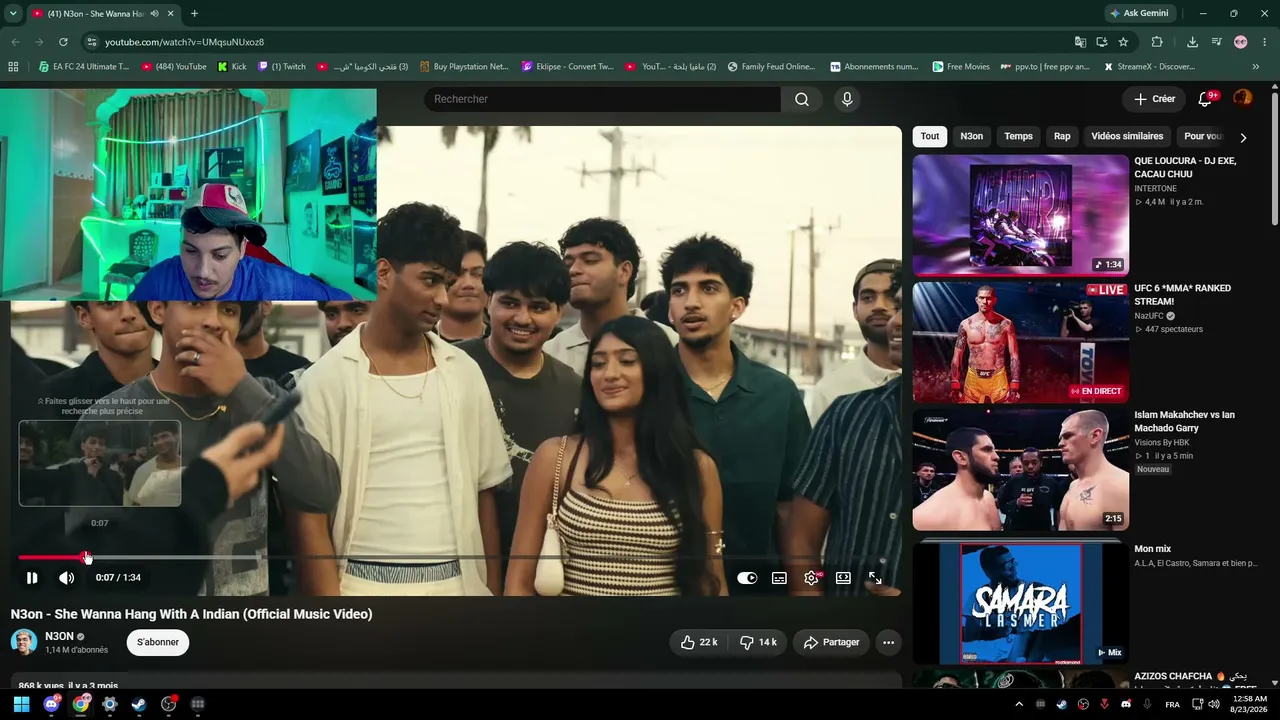
Task: Open the Chrome apps grid shortcut
Action: tap(13, 67)
